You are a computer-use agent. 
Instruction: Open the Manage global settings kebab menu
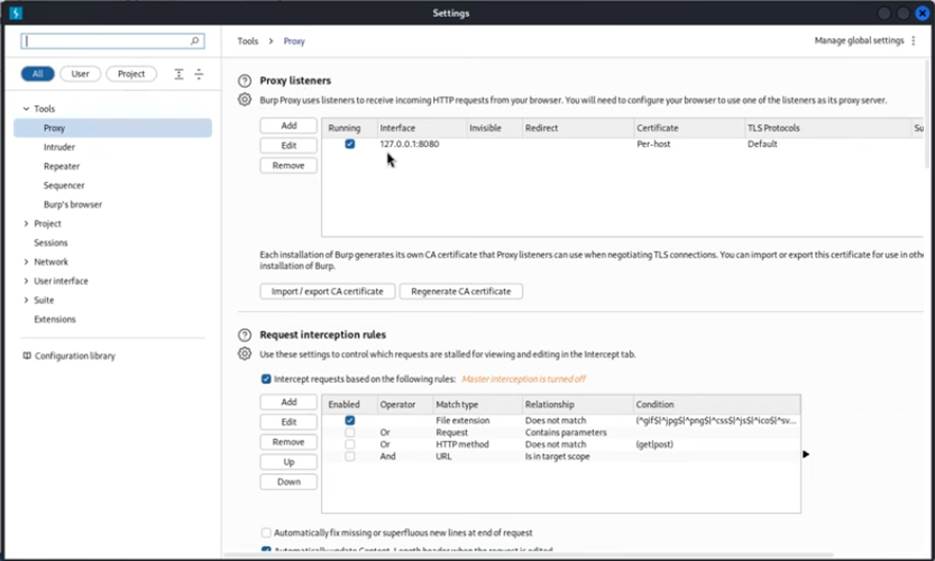coord(914,41)
